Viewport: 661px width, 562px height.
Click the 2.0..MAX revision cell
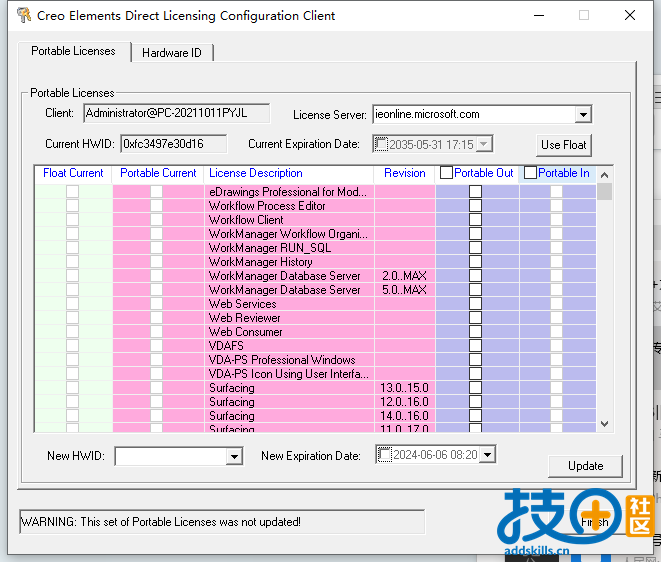405,276
